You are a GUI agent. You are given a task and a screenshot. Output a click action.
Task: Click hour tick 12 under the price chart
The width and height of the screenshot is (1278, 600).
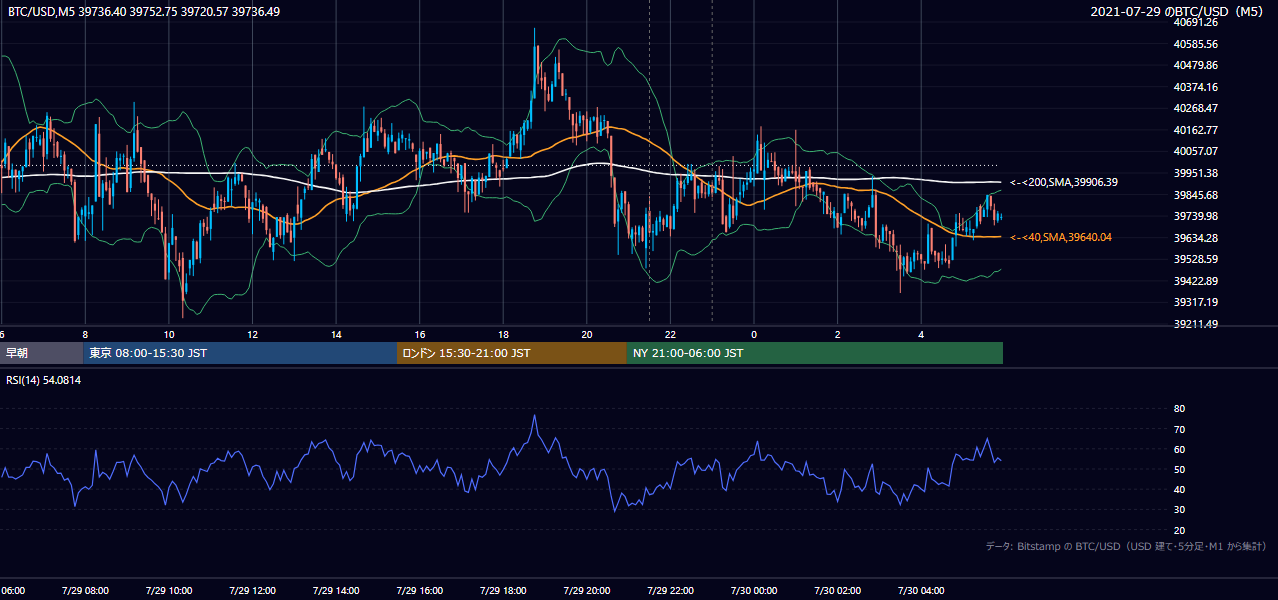click(x=252, y=335)
